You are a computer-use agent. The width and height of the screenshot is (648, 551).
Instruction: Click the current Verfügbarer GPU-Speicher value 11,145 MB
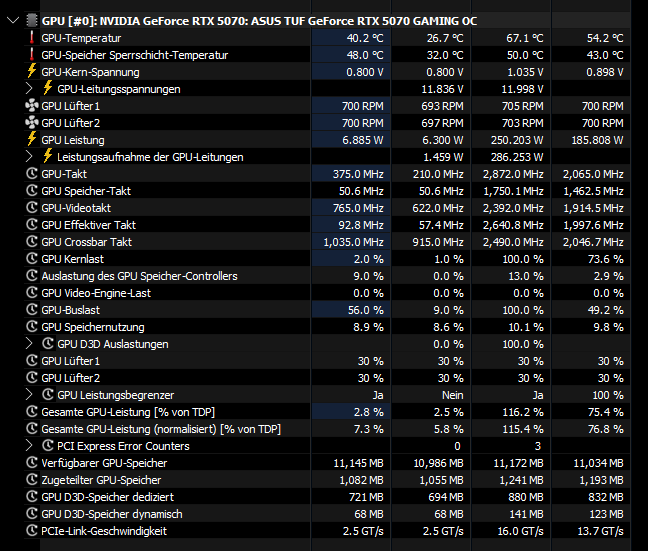[x=358, y=463]
